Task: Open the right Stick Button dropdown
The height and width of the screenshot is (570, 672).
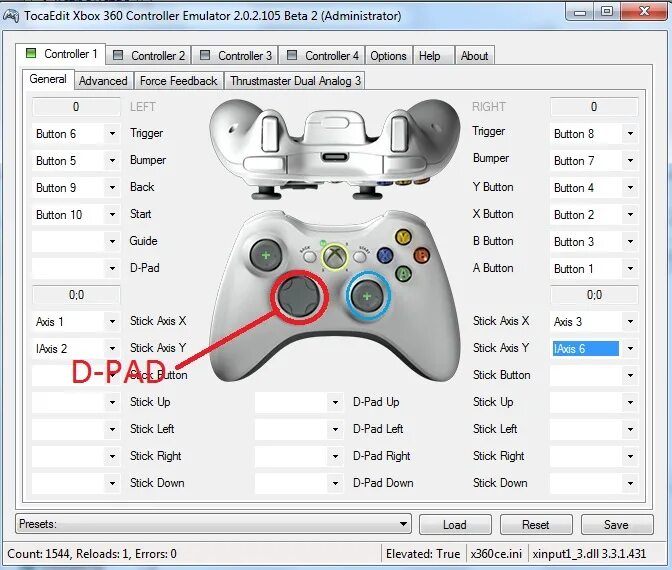Action: click(x=630, y=375)
